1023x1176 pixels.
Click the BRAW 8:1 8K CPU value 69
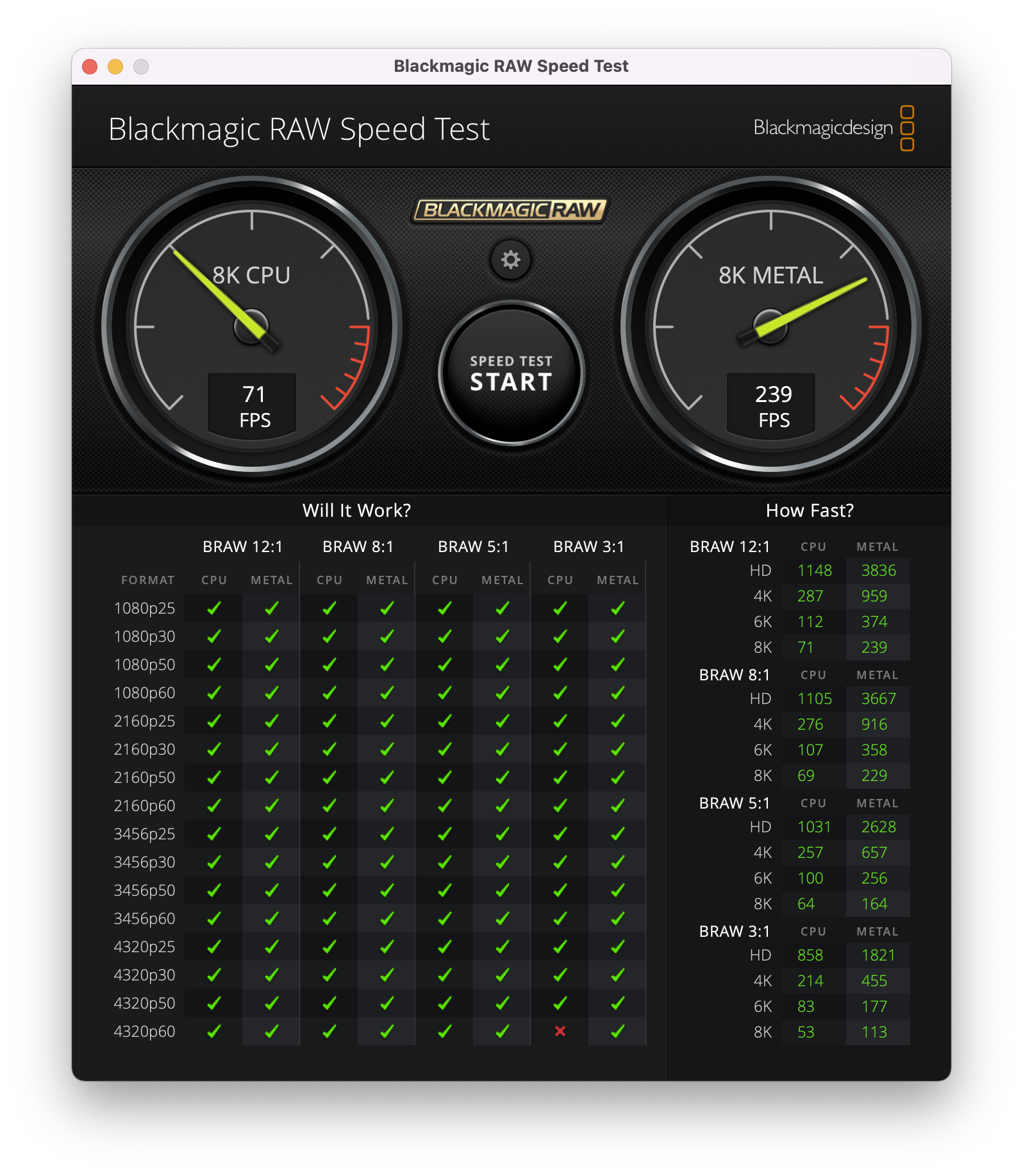(x=806, y=776)
